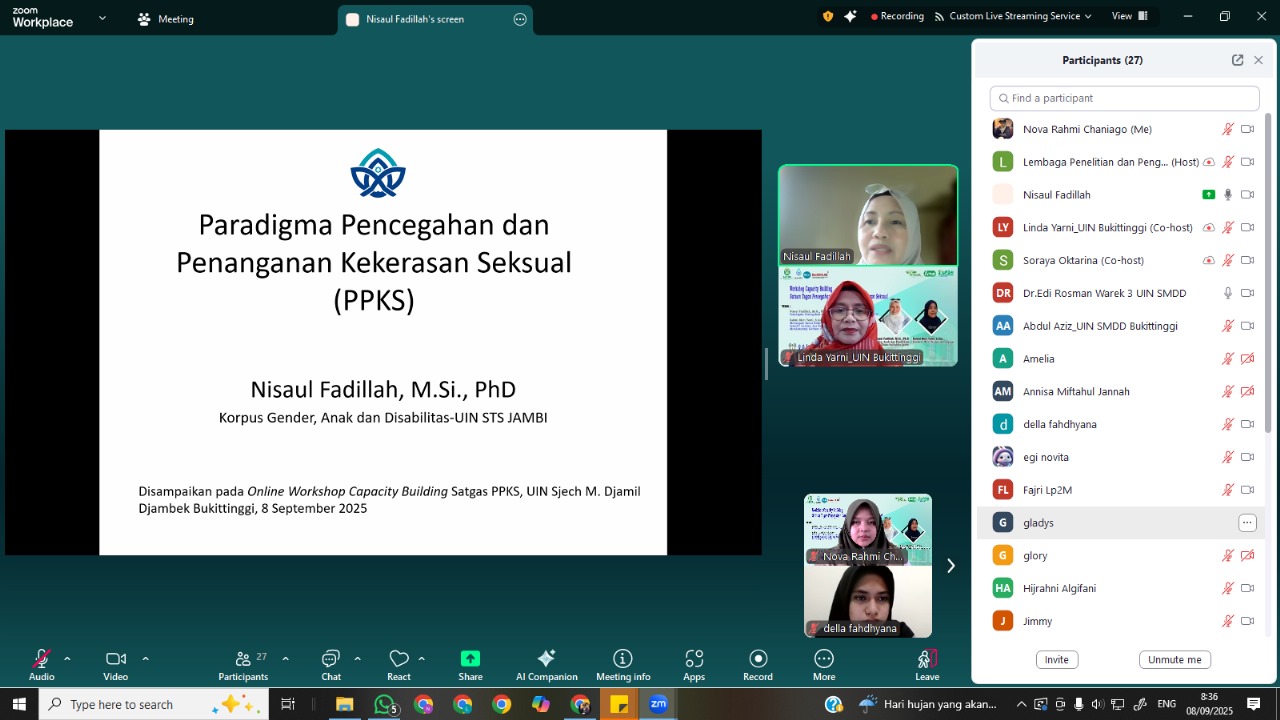Click the Find a participant field

click(x=1124, y=98)
